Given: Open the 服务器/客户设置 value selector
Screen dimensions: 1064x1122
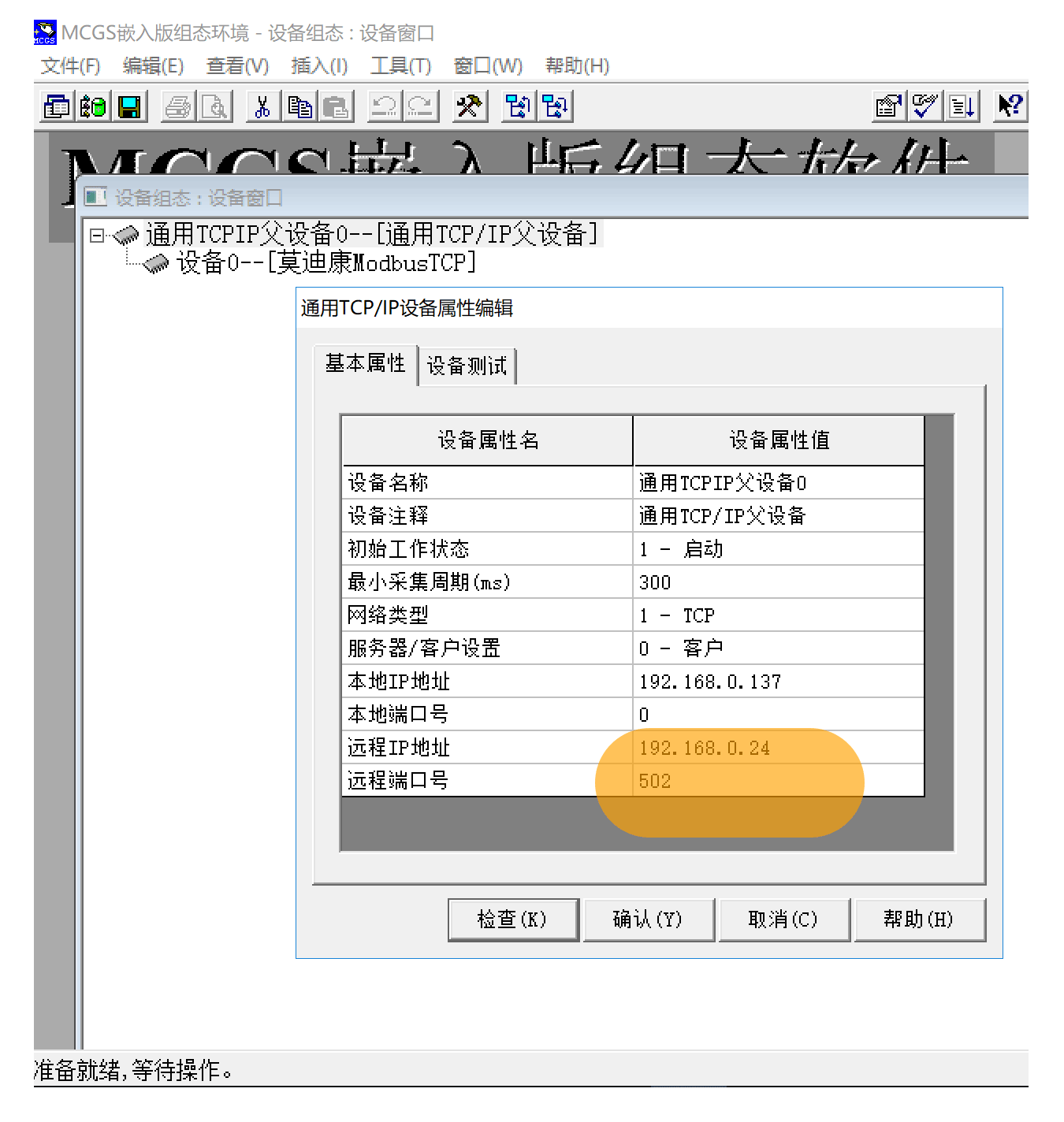Looking at the screenshot, I should click(x=780, y=648).
